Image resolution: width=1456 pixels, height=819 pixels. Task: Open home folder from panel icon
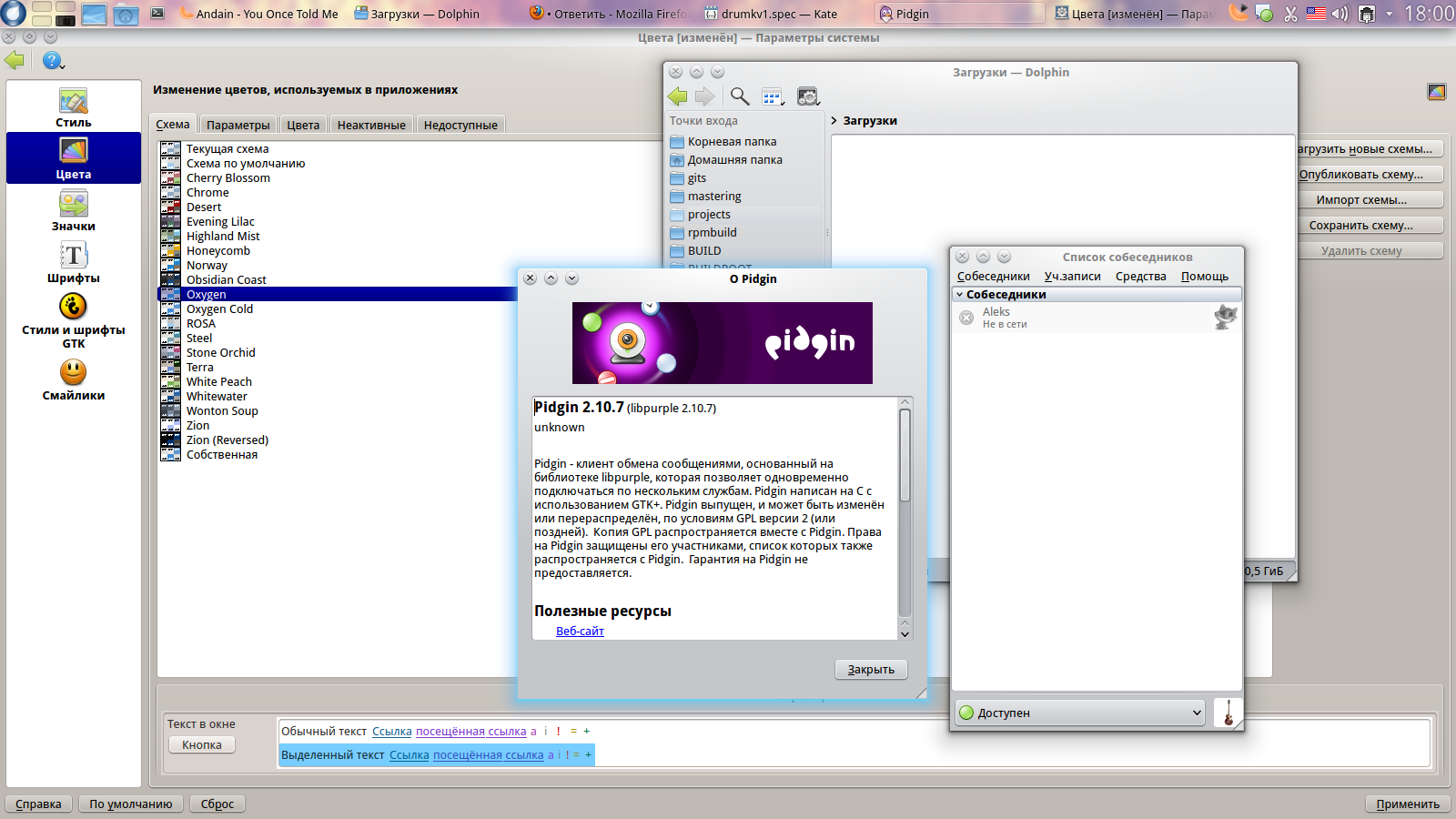click(x=126, y=14)
